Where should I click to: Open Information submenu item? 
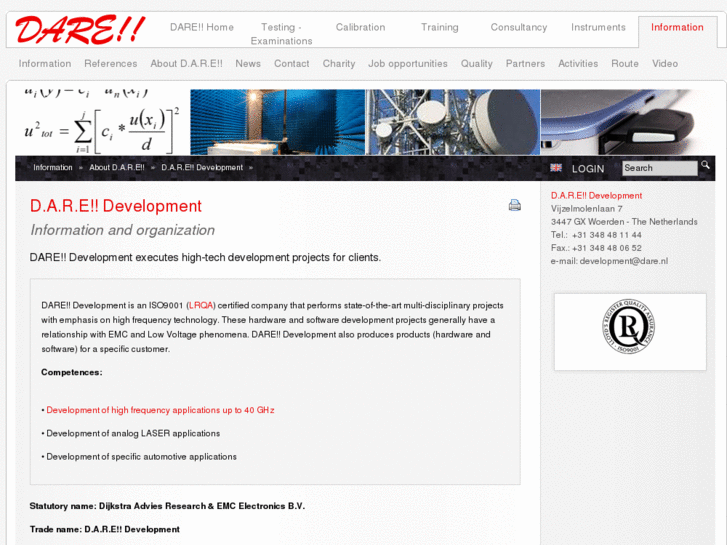45,64
